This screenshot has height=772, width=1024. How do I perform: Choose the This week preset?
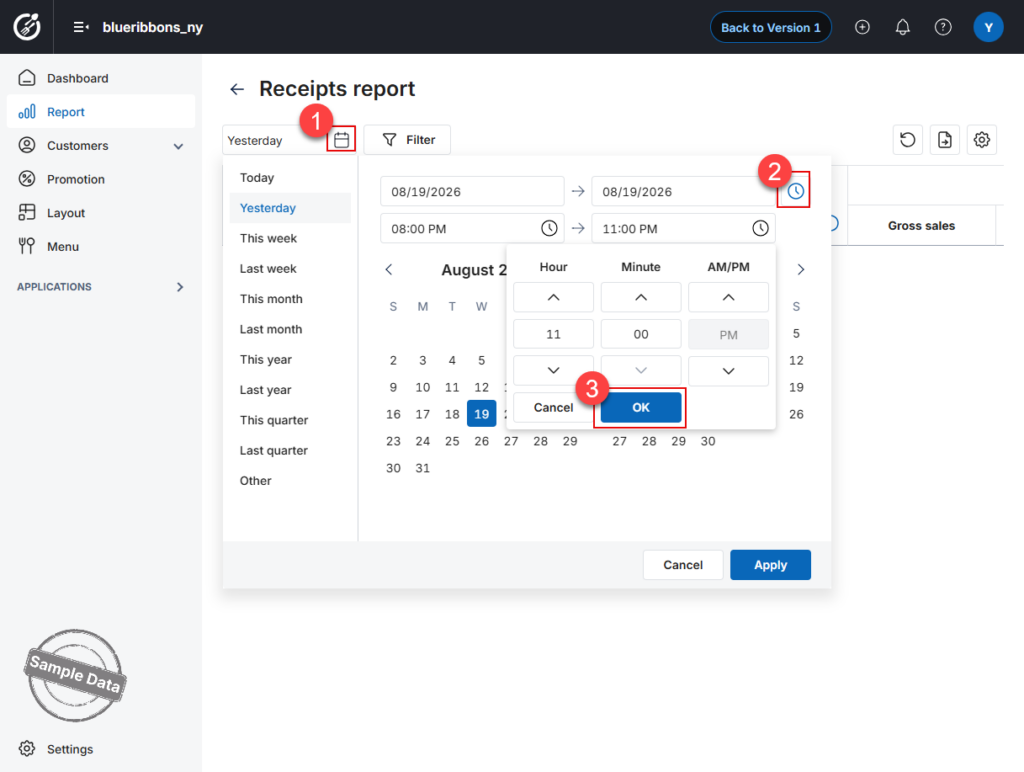click(290, 238)
